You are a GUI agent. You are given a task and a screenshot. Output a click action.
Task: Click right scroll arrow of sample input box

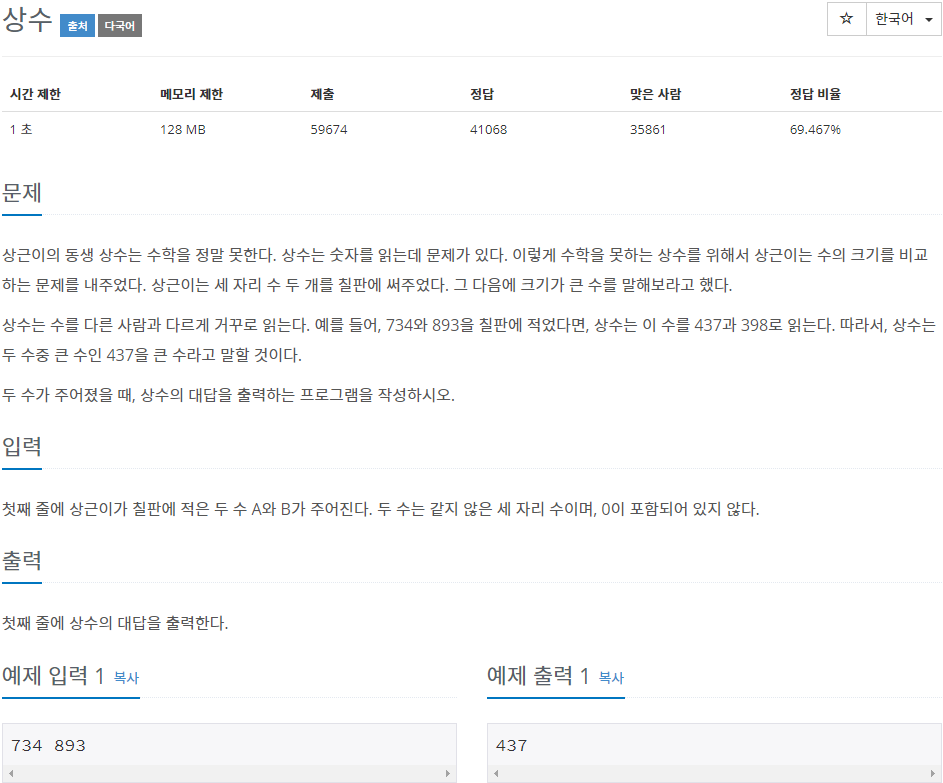[447, 773]
